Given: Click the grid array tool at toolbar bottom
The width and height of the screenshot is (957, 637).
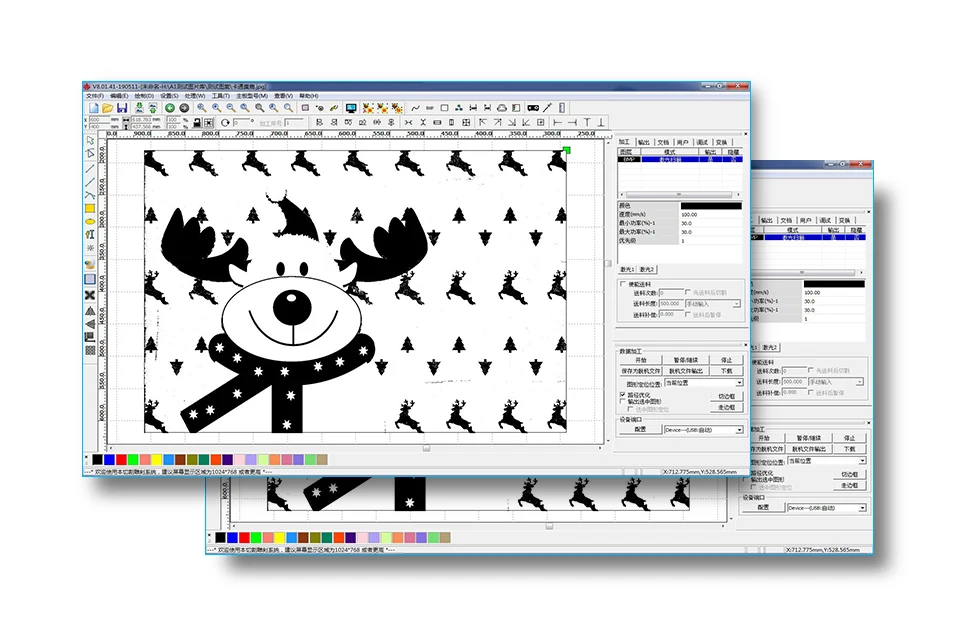Looking at the screenshot, I should [x=90, y=351].
